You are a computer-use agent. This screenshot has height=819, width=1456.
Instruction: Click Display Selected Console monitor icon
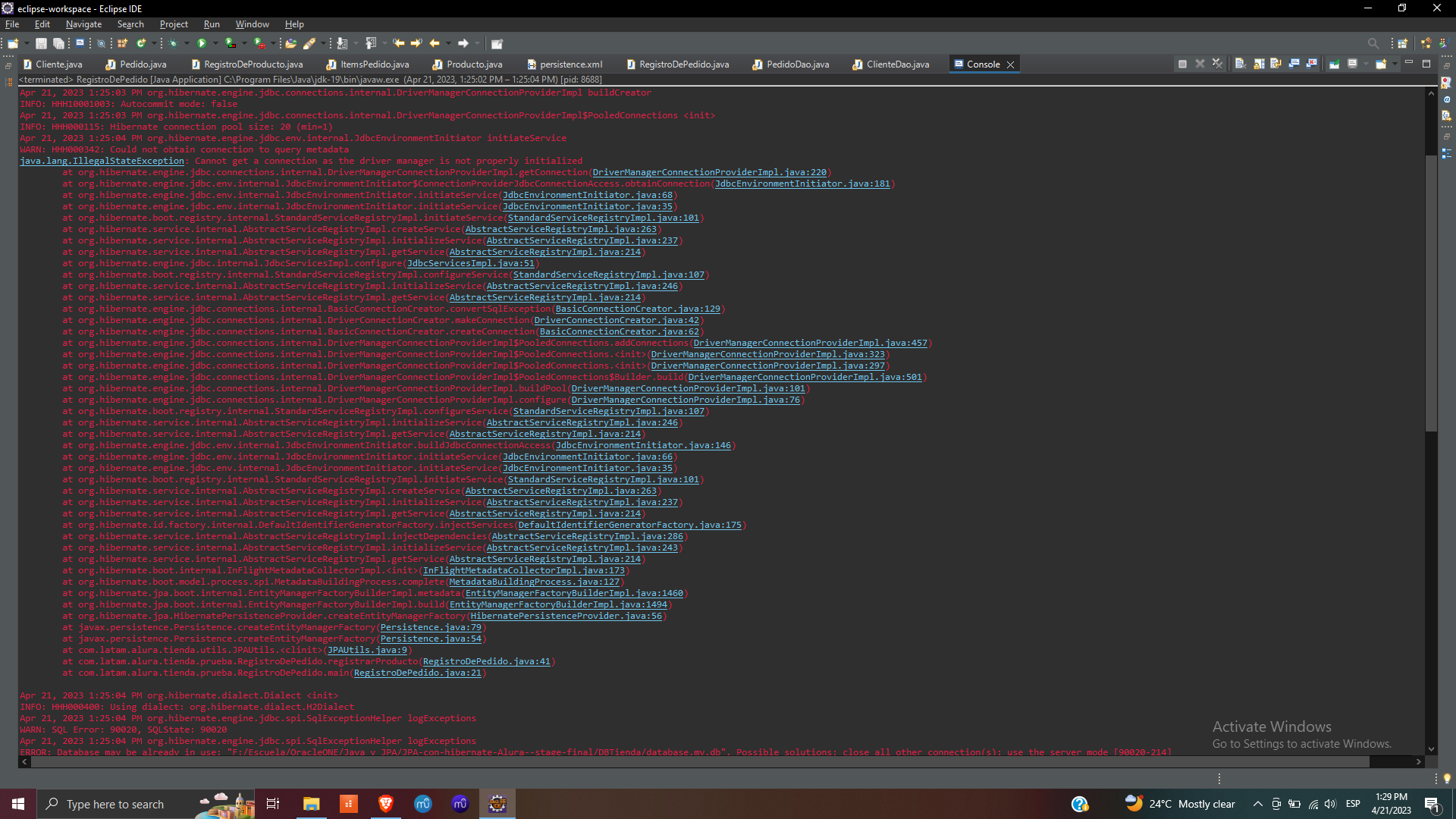(1352, 64)
